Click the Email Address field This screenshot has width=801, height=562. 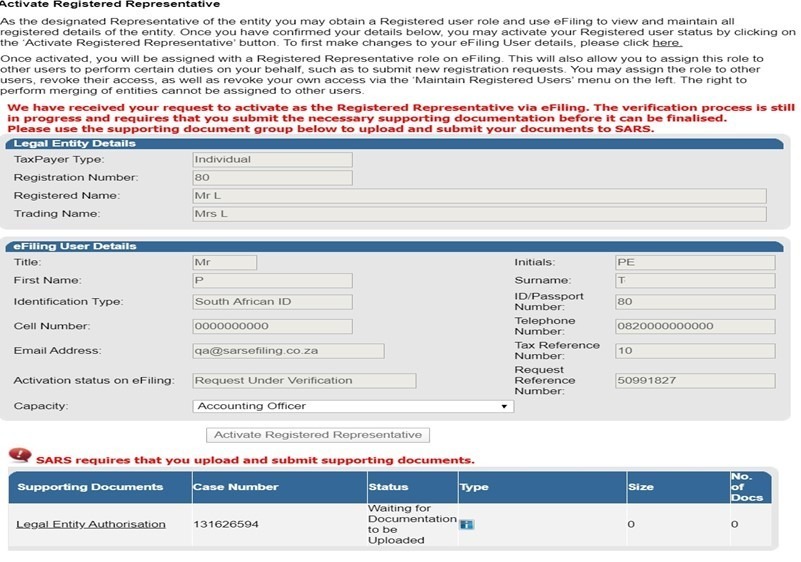288,351
